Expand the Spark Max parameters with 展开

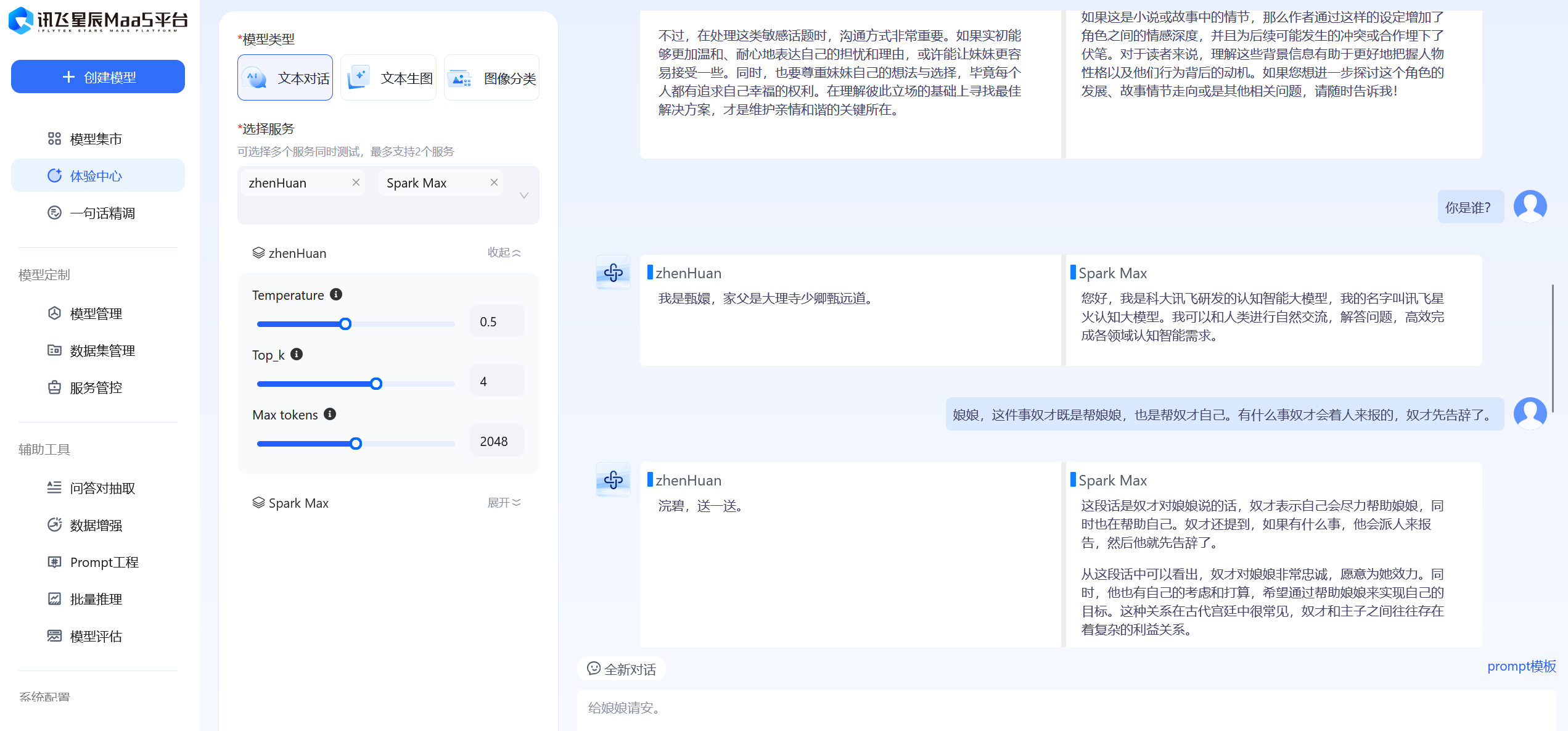point(504,503)
